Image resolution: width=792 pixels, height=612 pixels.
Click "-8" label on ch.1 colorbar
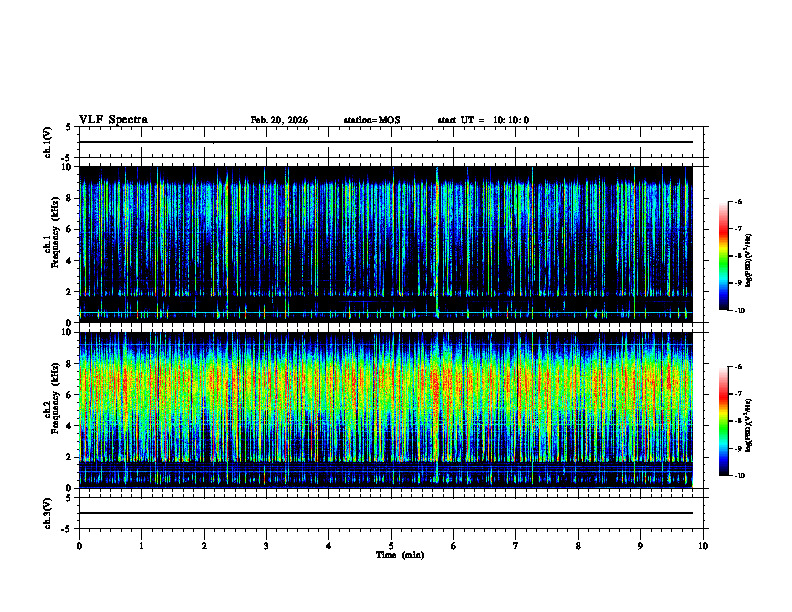738,256
